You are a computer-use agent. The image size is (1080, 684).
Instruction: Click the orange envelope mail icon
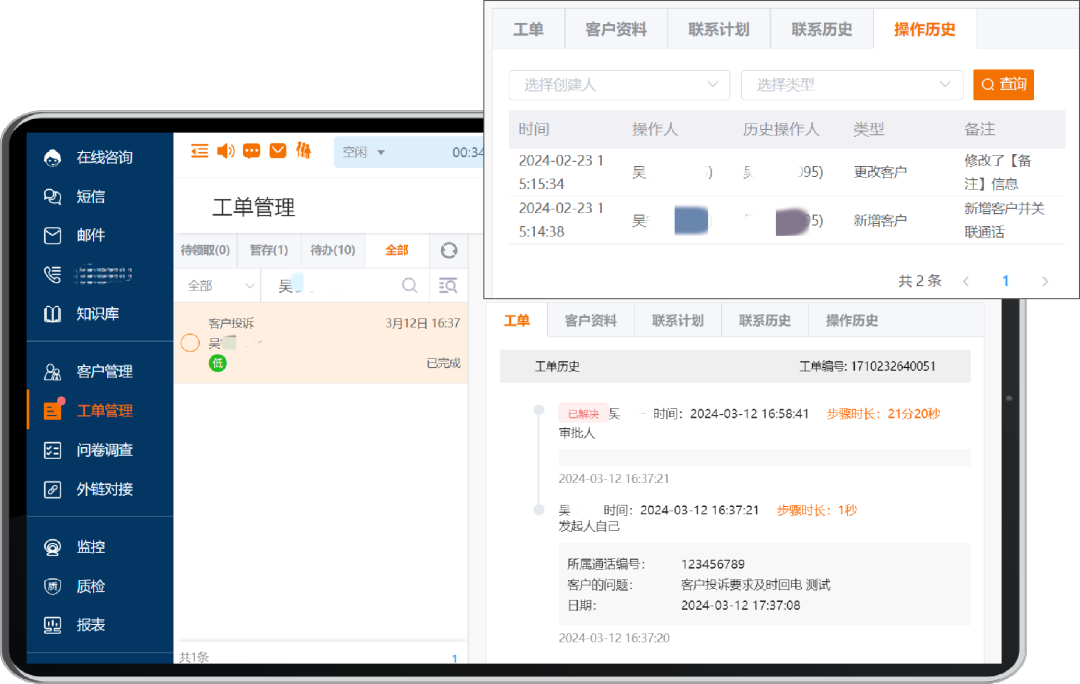[278, 151]
